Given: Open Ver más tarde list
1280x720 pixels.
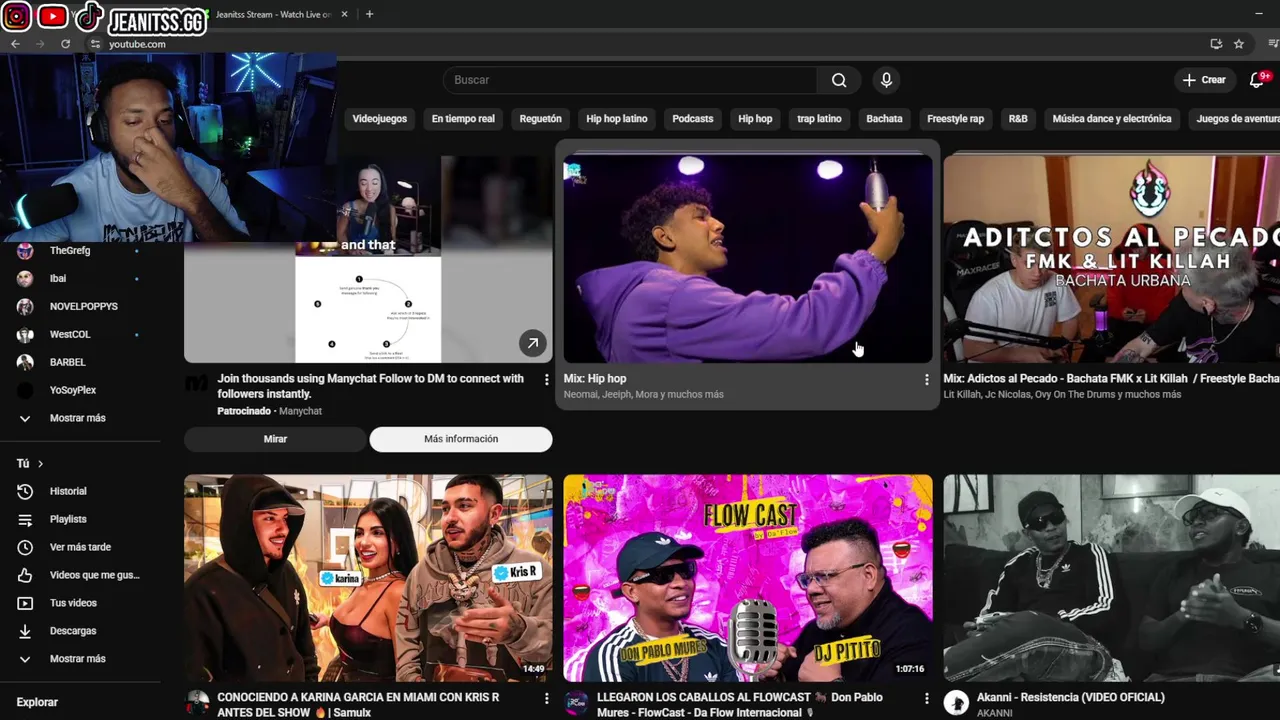Looking at the screenshot, I should (80, 548).
